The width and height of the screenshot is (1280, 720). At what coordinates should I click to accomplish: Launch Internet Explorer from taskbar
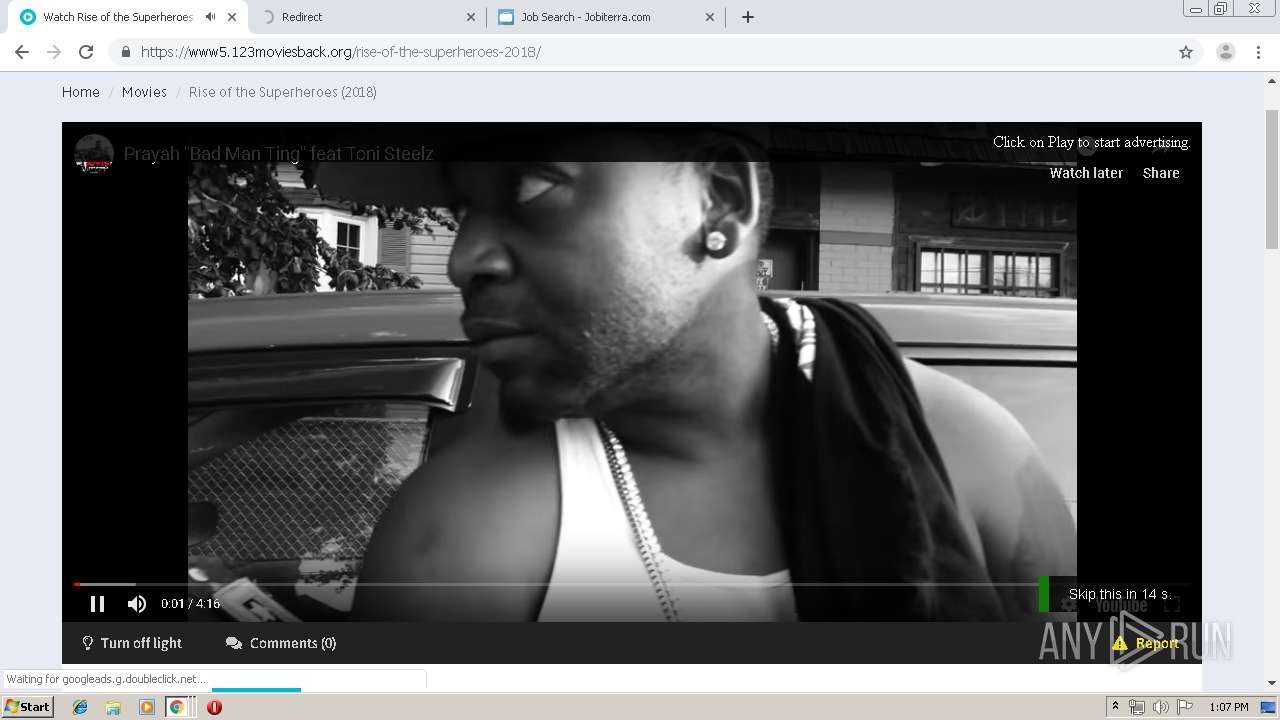pyautogui.click(x=80, y=707)
